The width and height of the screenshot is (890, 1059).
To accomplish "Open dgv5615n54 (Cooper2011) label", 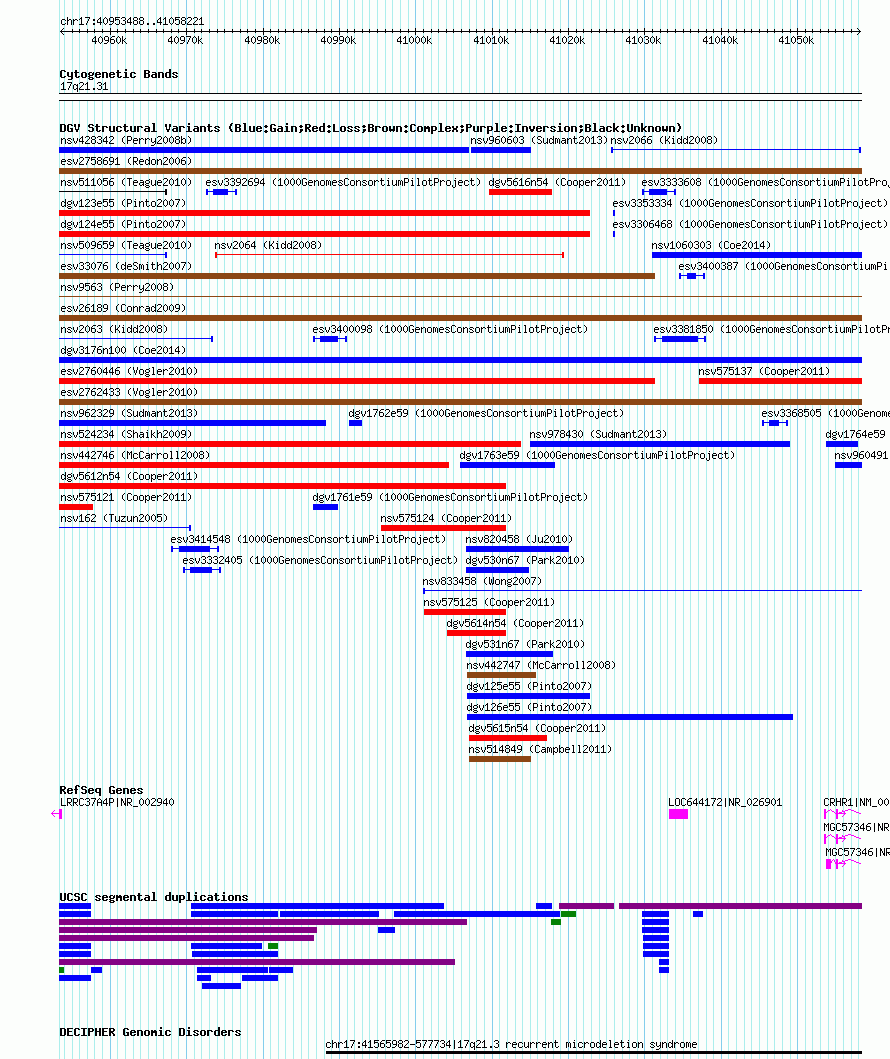I will click(537, 727).
